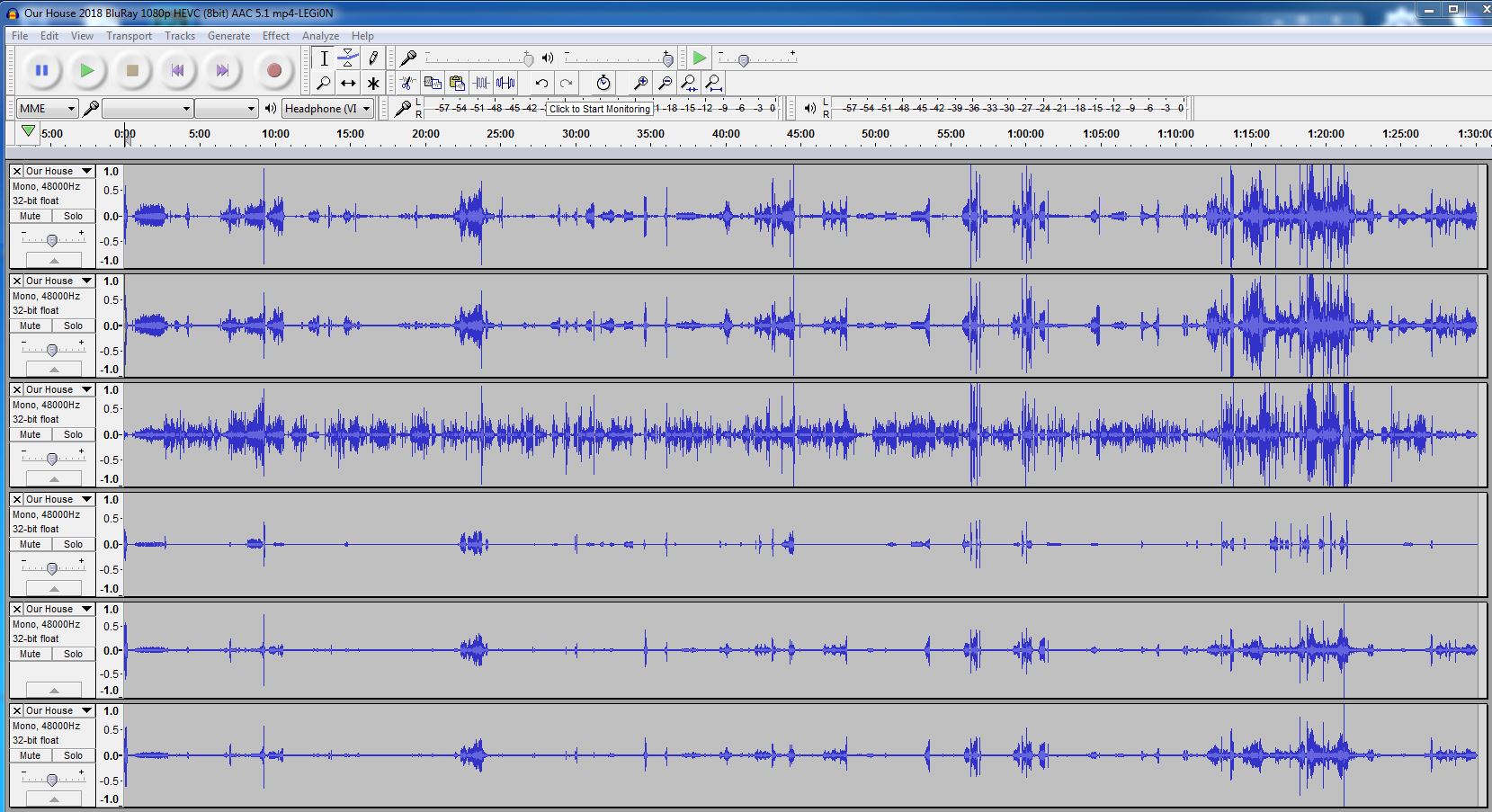The height and width of the screenshot is (812, 1492).
Task: Fit selection in window icon
Action: pyautogui.click(x=689, y=83)
